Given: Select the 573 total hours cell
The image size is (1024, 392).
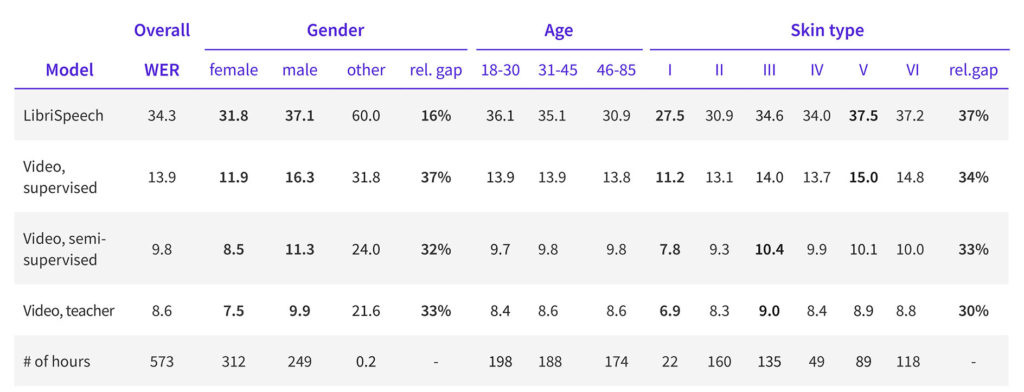Looking at the screenshot, I should tap(161, 361).
